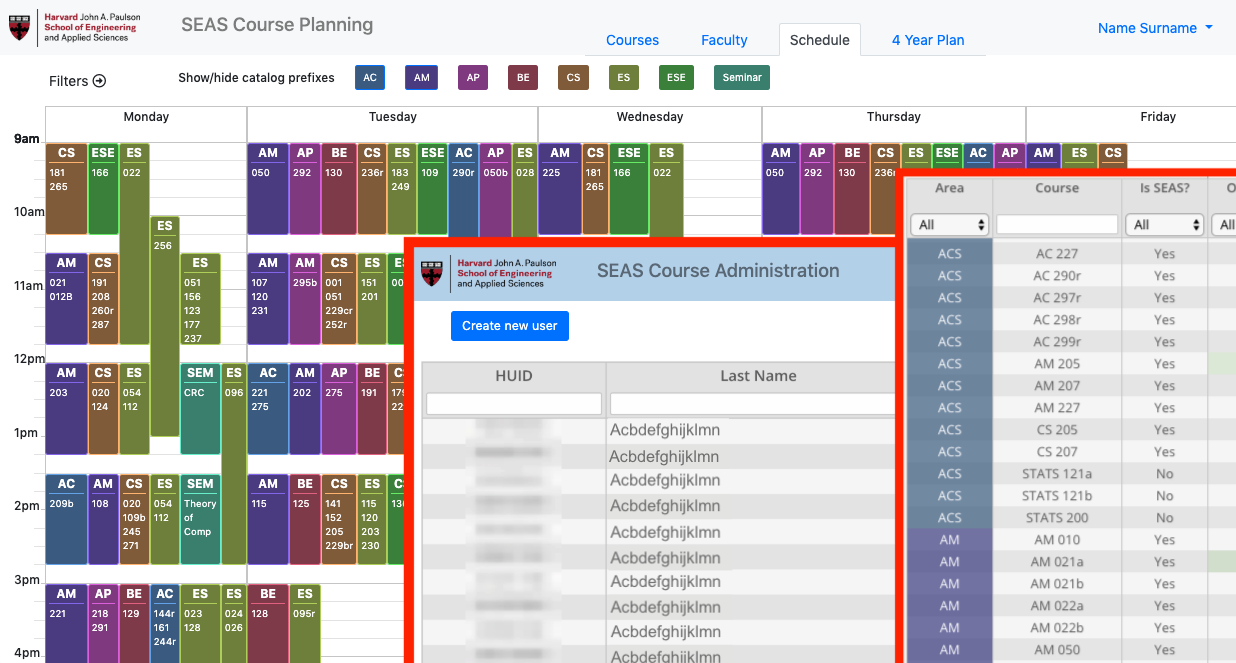Toggle the AC catalog prefix button

pyautogui.click(x=370, y=77)
